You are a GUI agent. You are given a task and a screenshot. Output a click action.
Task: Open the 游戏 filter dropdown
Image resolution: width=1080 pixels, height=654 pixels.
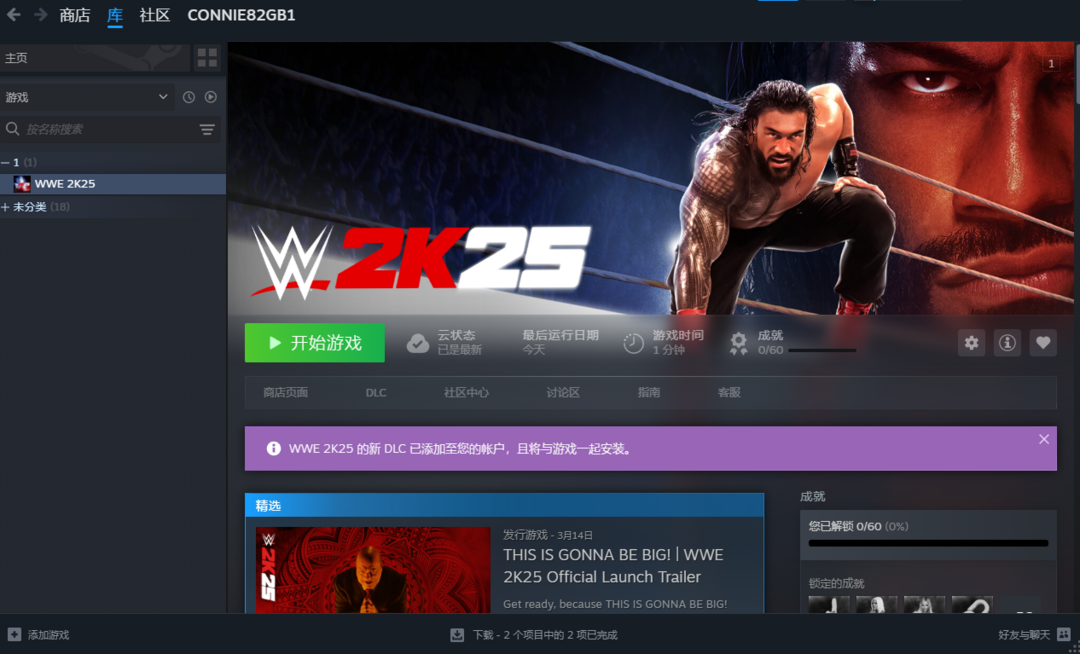pyautogui.click(x=87, y=97)
